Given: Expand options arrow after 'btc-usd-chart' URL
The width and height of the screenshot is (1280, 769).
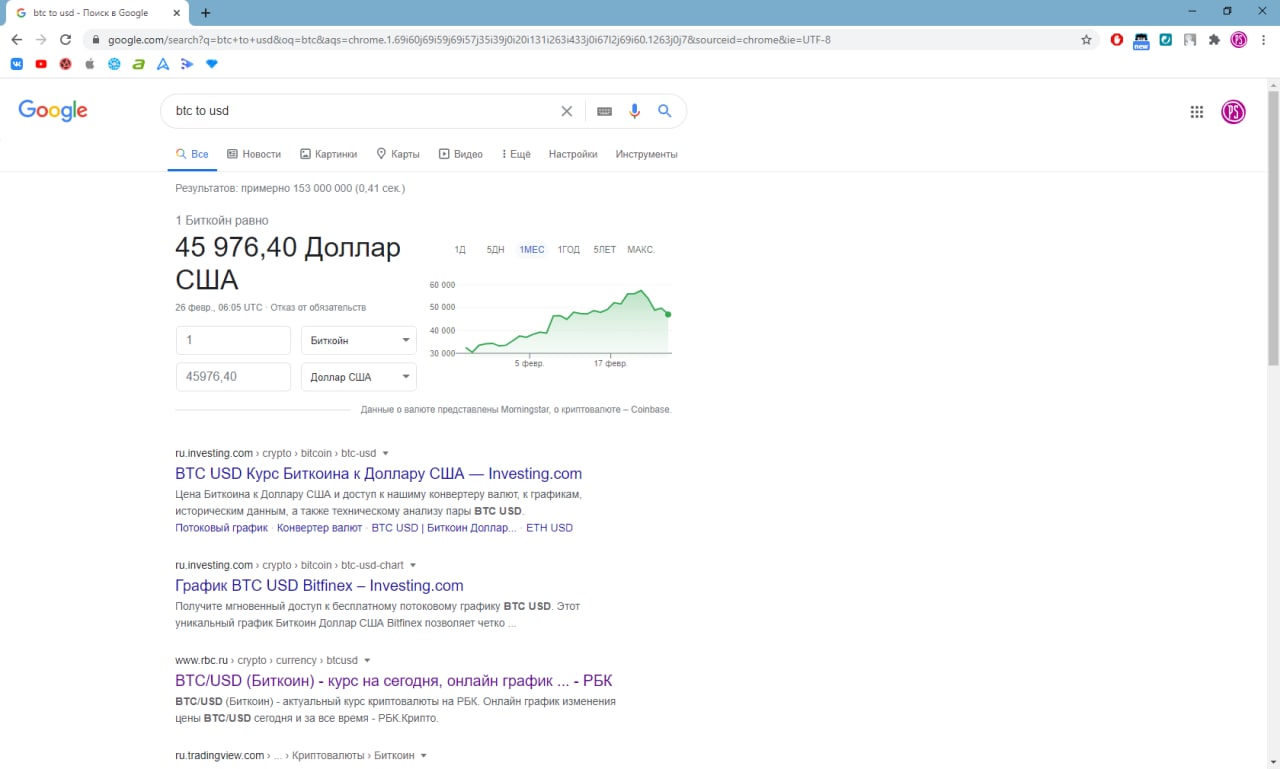Looking at the screenshot, I should pyautogui.click(x=413, y=566).
